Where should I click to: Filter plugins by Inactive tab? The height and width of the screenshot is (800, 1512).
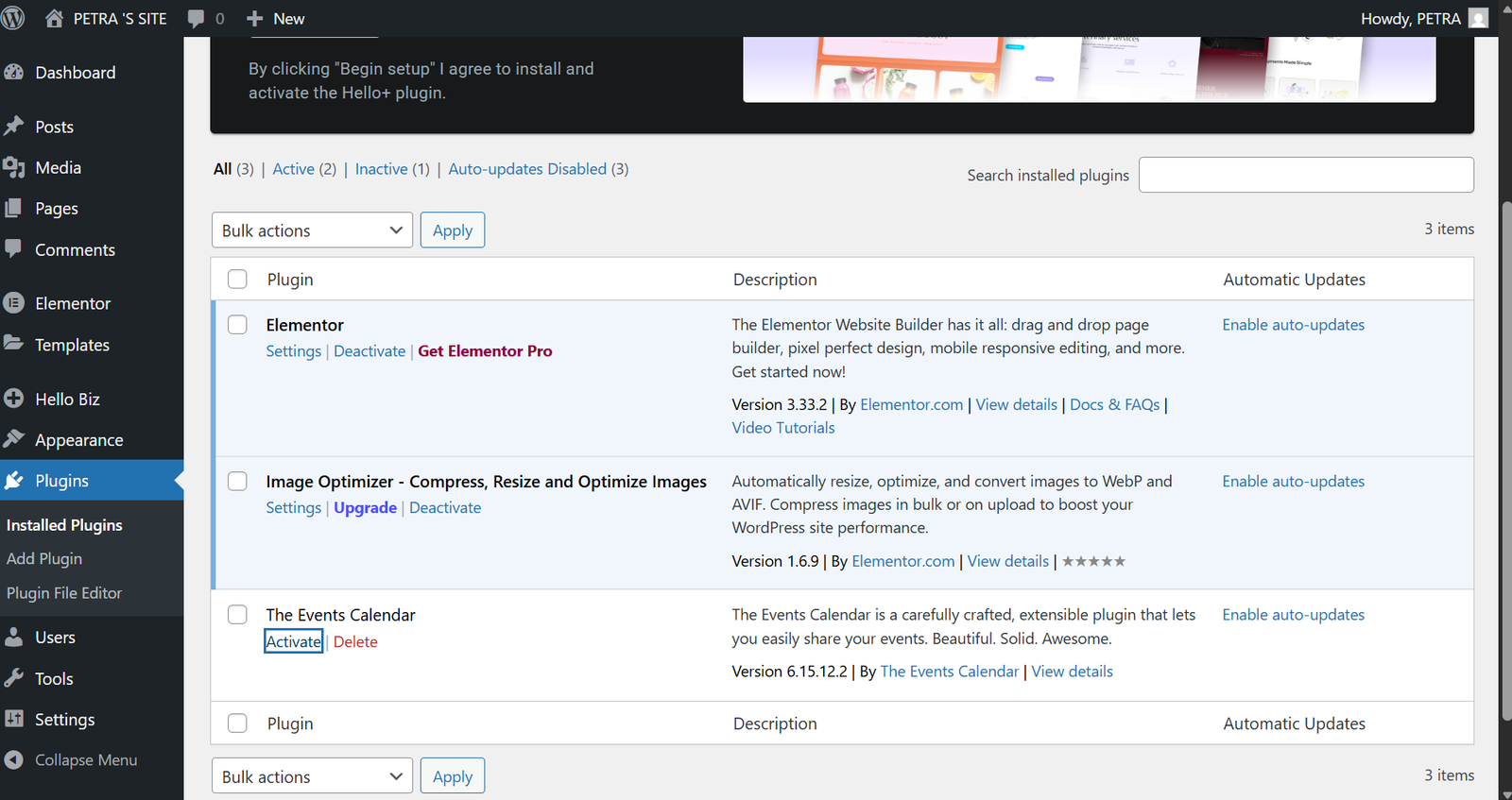click(381, 169)
